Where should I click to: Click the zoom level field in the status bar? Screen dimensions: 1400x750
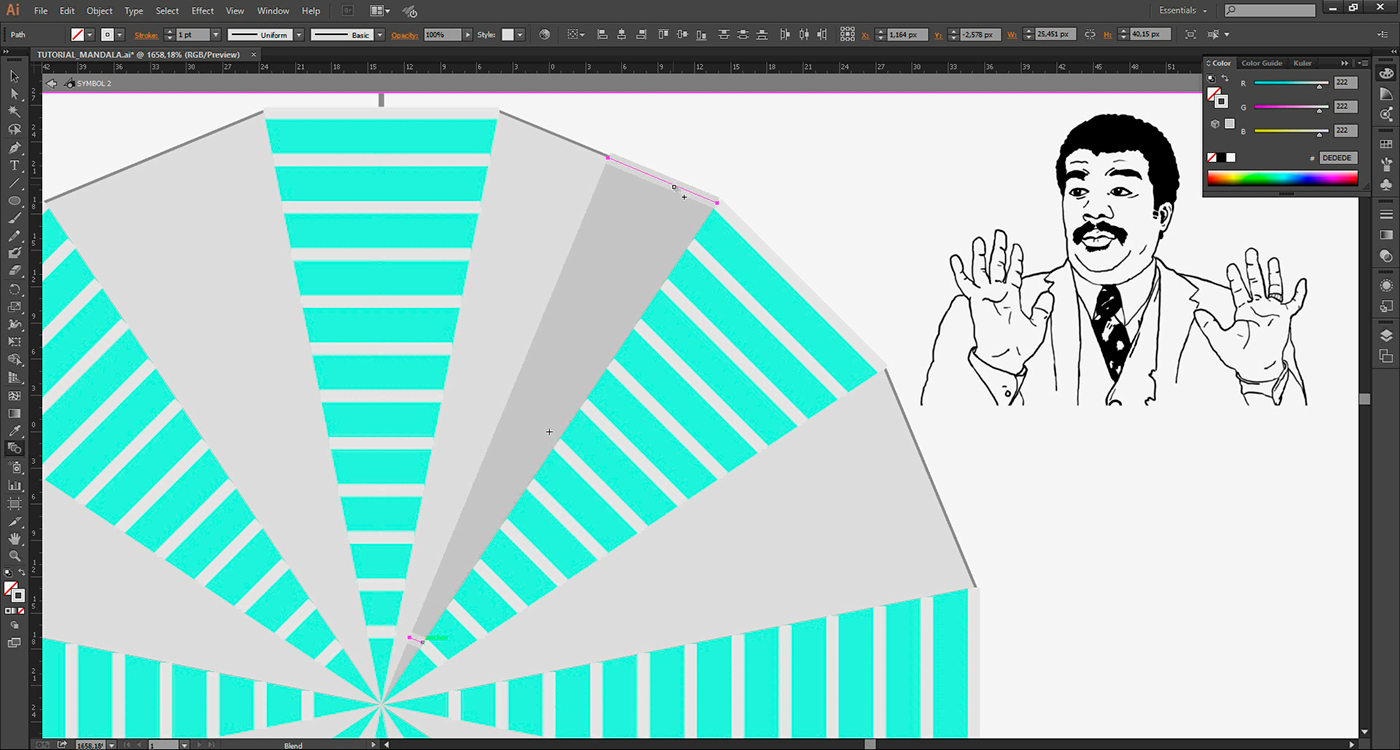90,745
